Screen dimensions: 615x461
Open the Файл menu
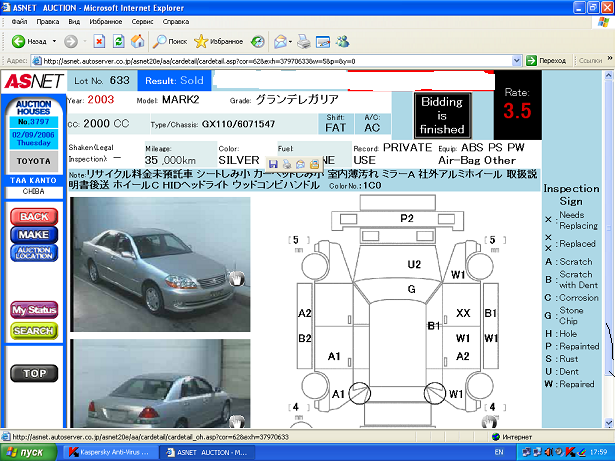point(19,22)
